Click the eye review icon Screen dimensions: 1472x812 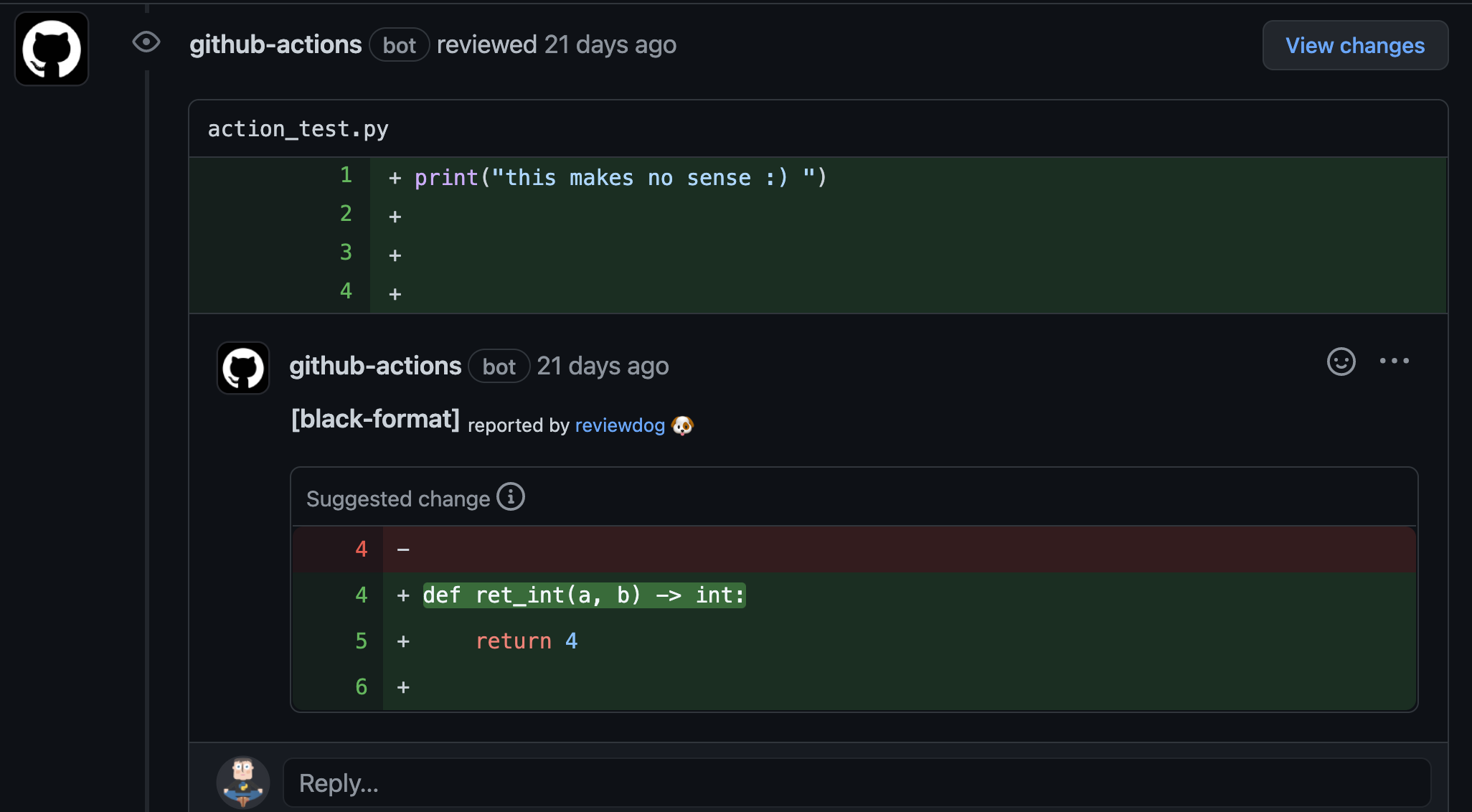(x=146, y=42)
